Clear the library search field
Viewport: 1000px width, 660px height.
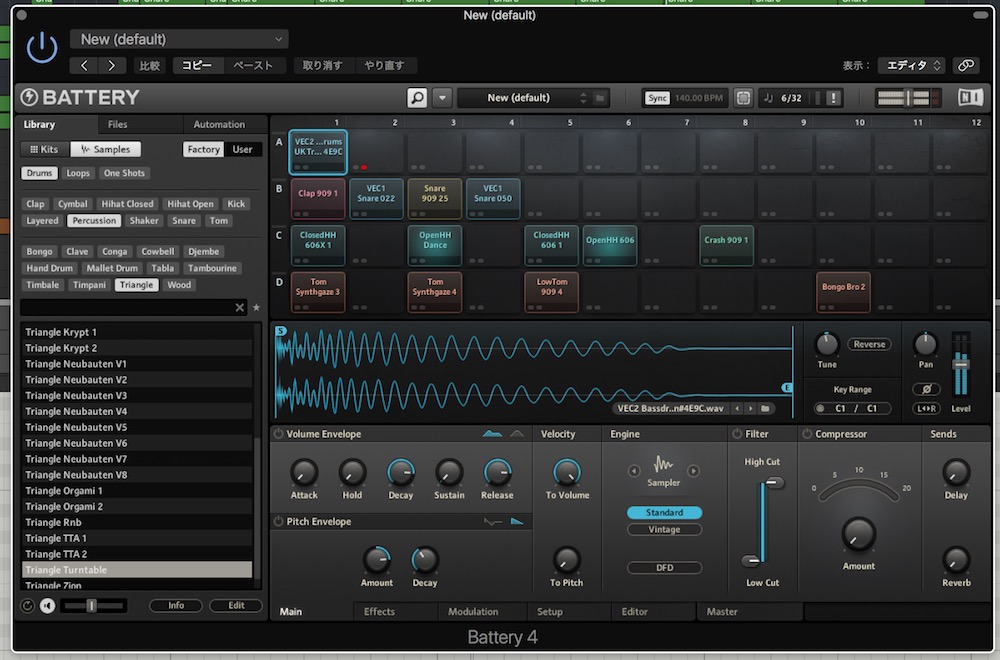240,308
